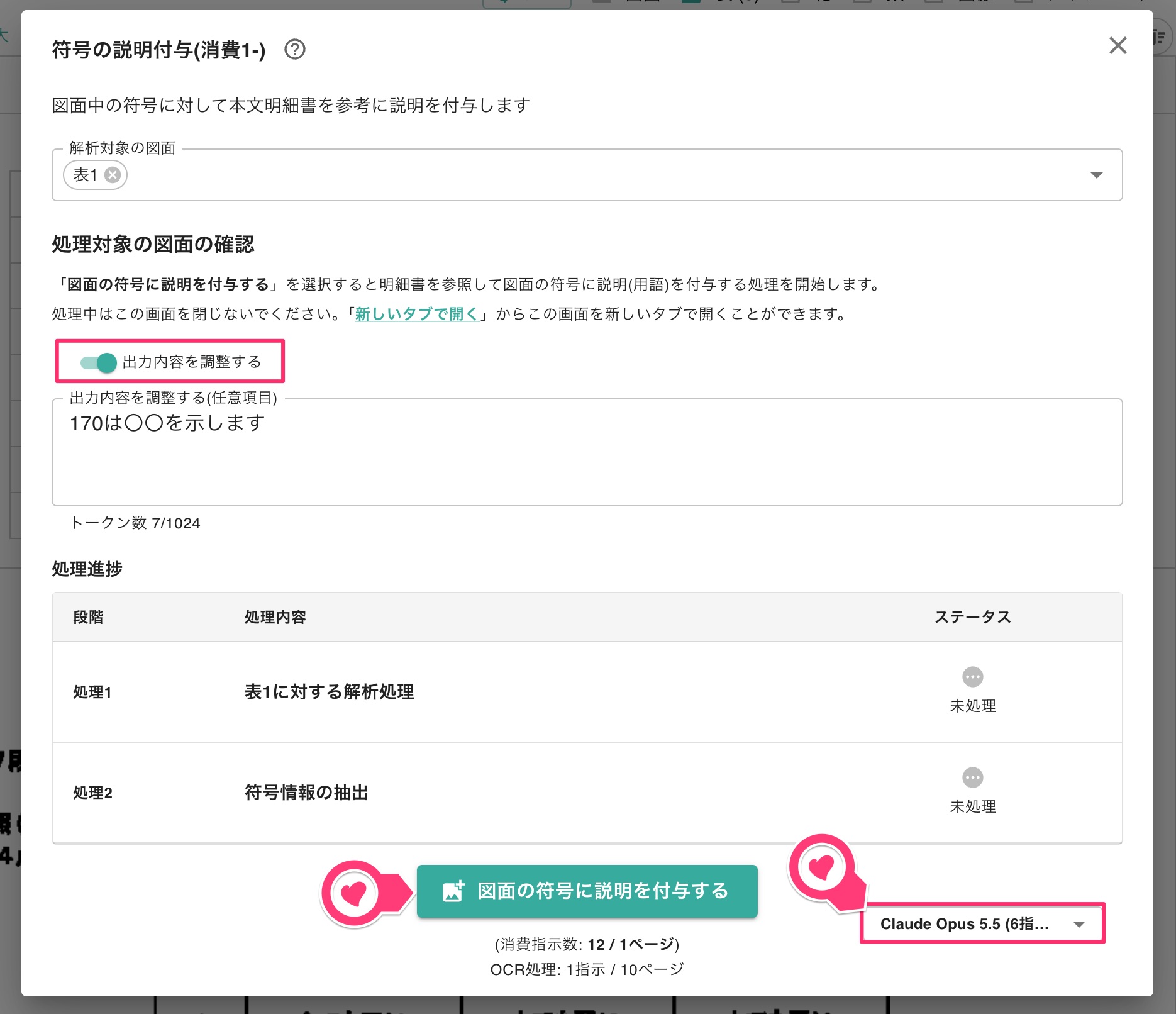Click the help question mark icon
Viewport: 1176px width, 1014px height.
tap(294, 49)
